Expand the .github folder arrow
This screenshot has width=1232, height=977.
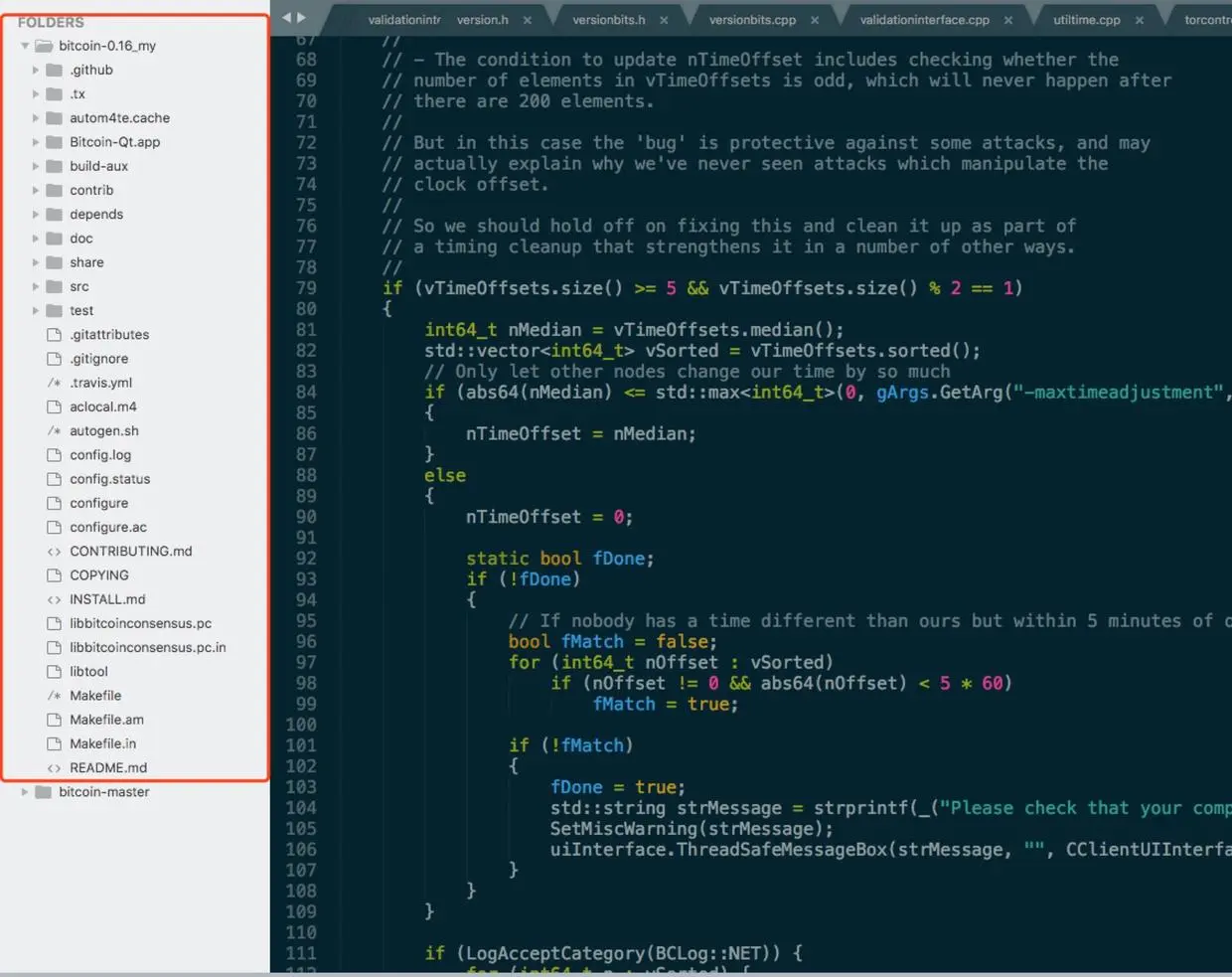[36, 70]
